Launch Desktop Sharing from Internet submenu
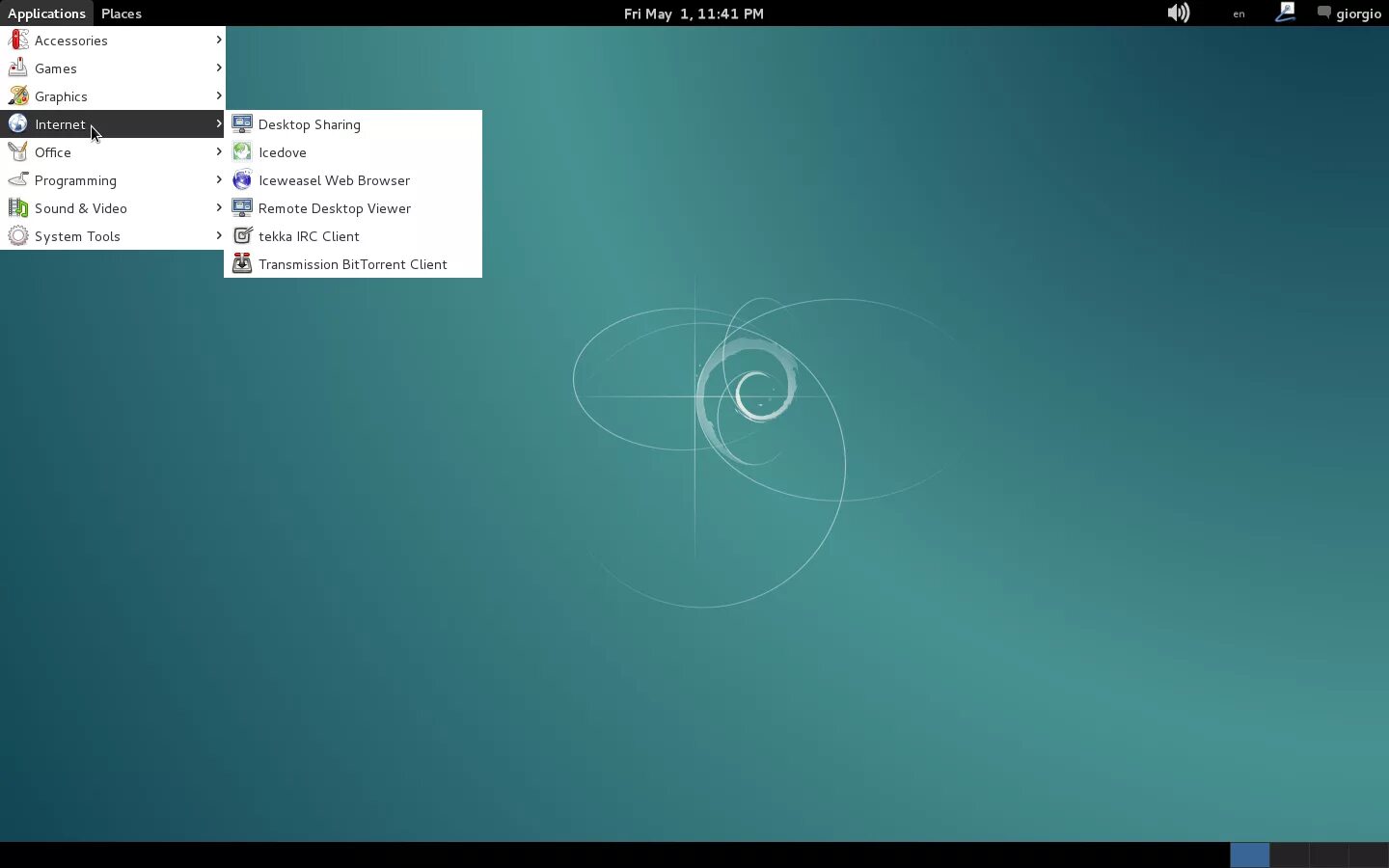This screenshot has width=1389, height=868. tap(353, 123)
